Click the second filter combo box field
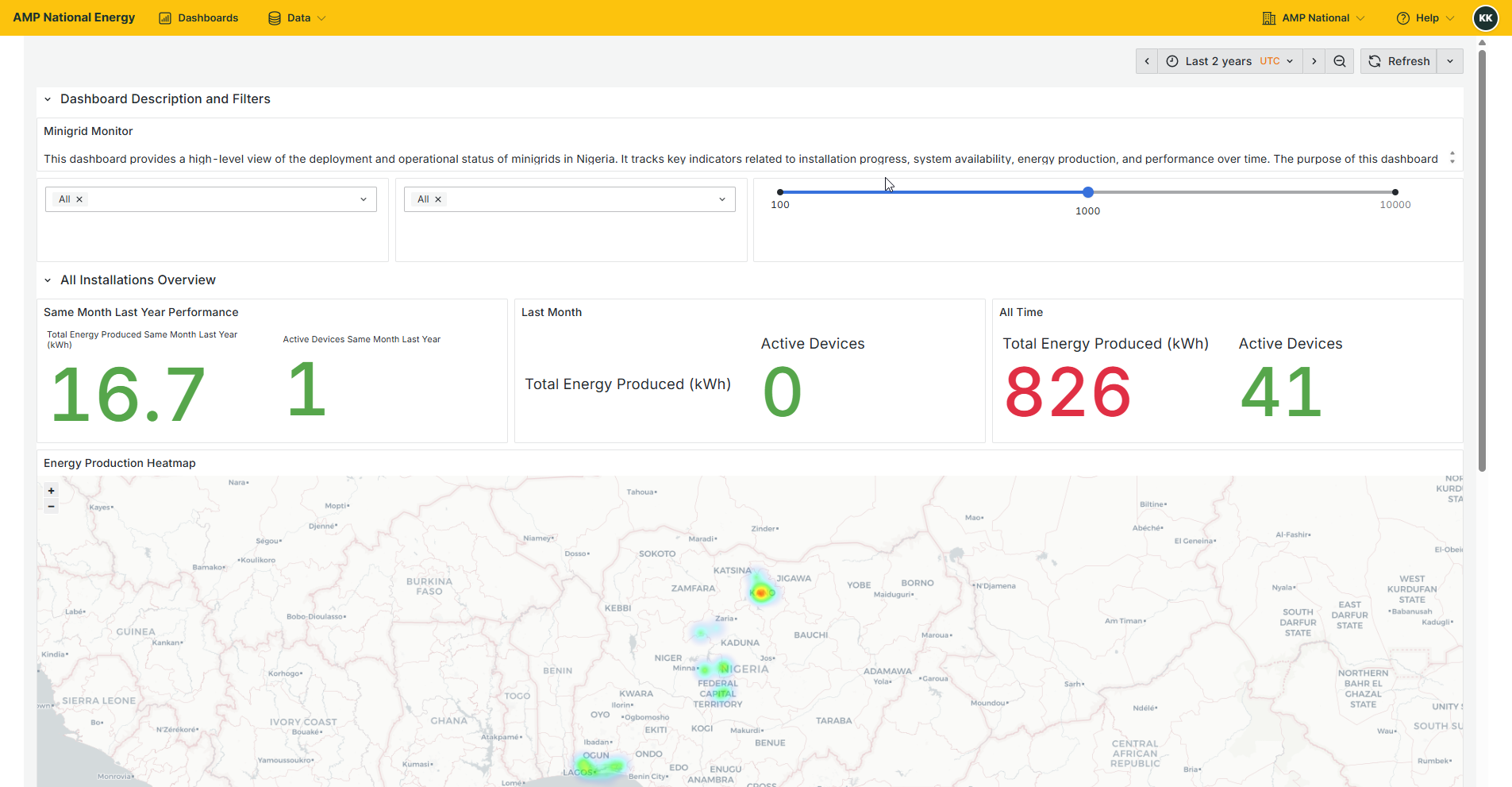This screenshot has height=787, width=1512. coord(570,199)
